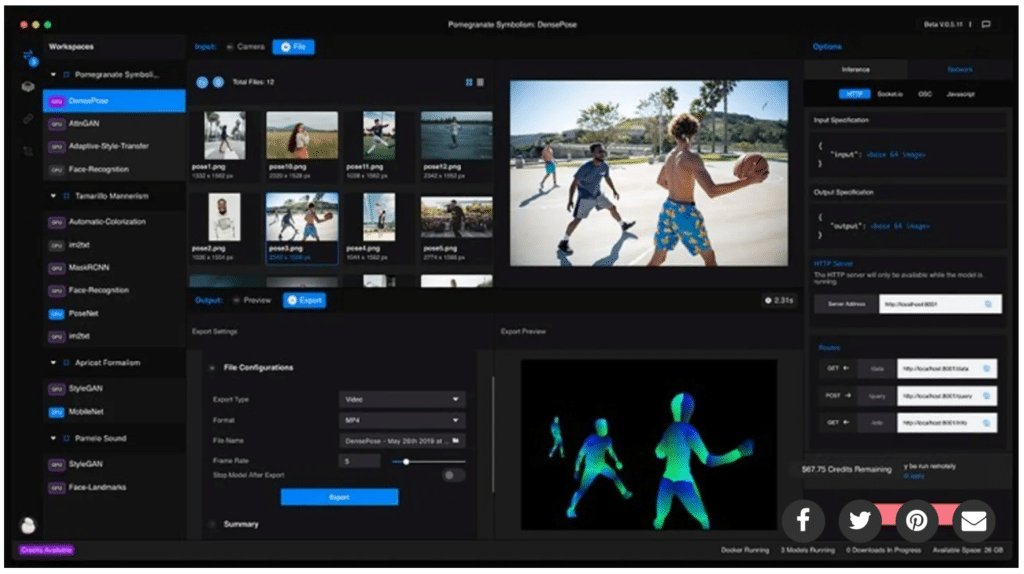Open the models browser cube icon in sidebar

click(28, 87)
